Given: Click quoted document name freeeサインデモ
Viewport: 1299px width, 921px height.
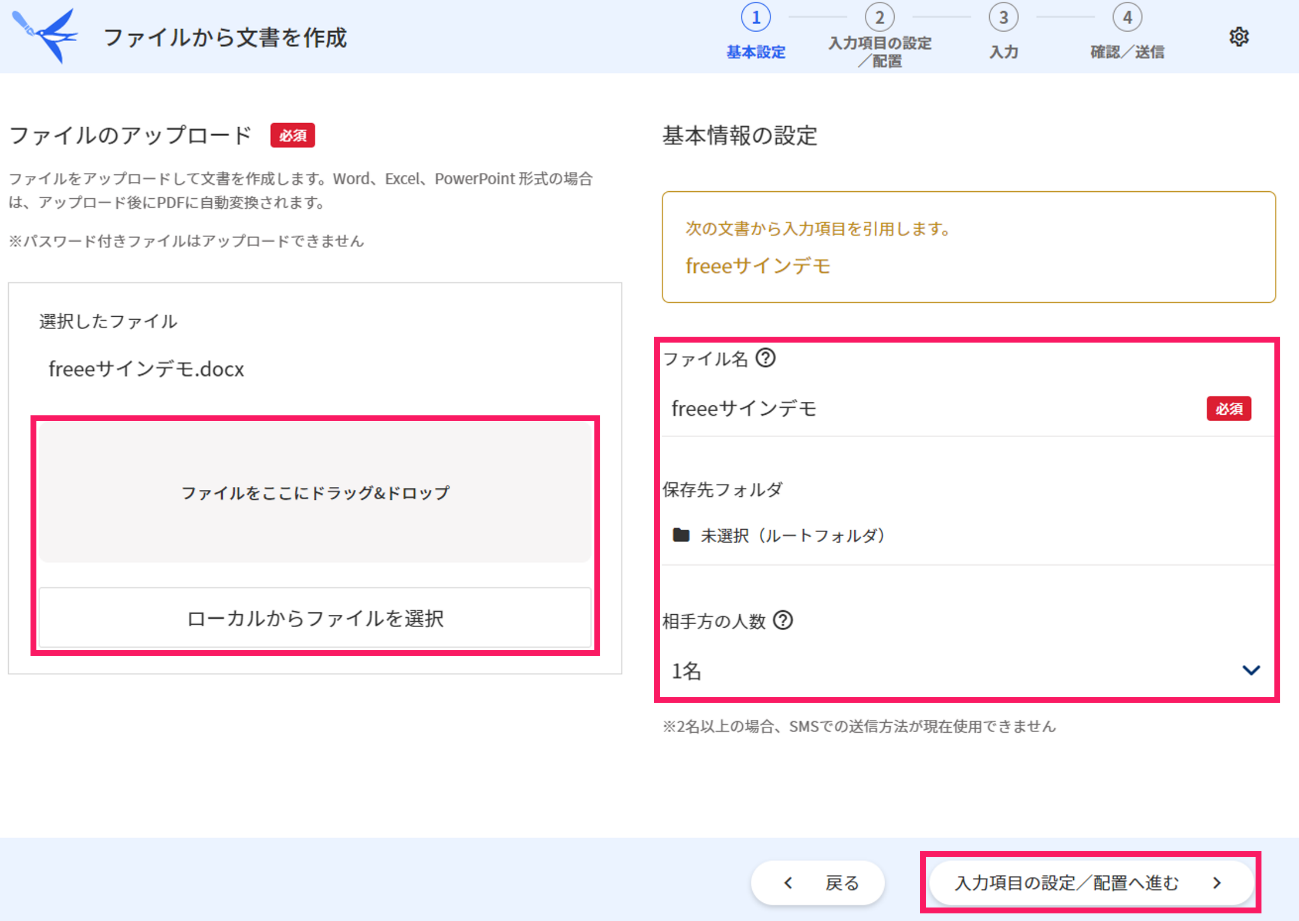Looking at the screenshot, I should click(758, 266).
